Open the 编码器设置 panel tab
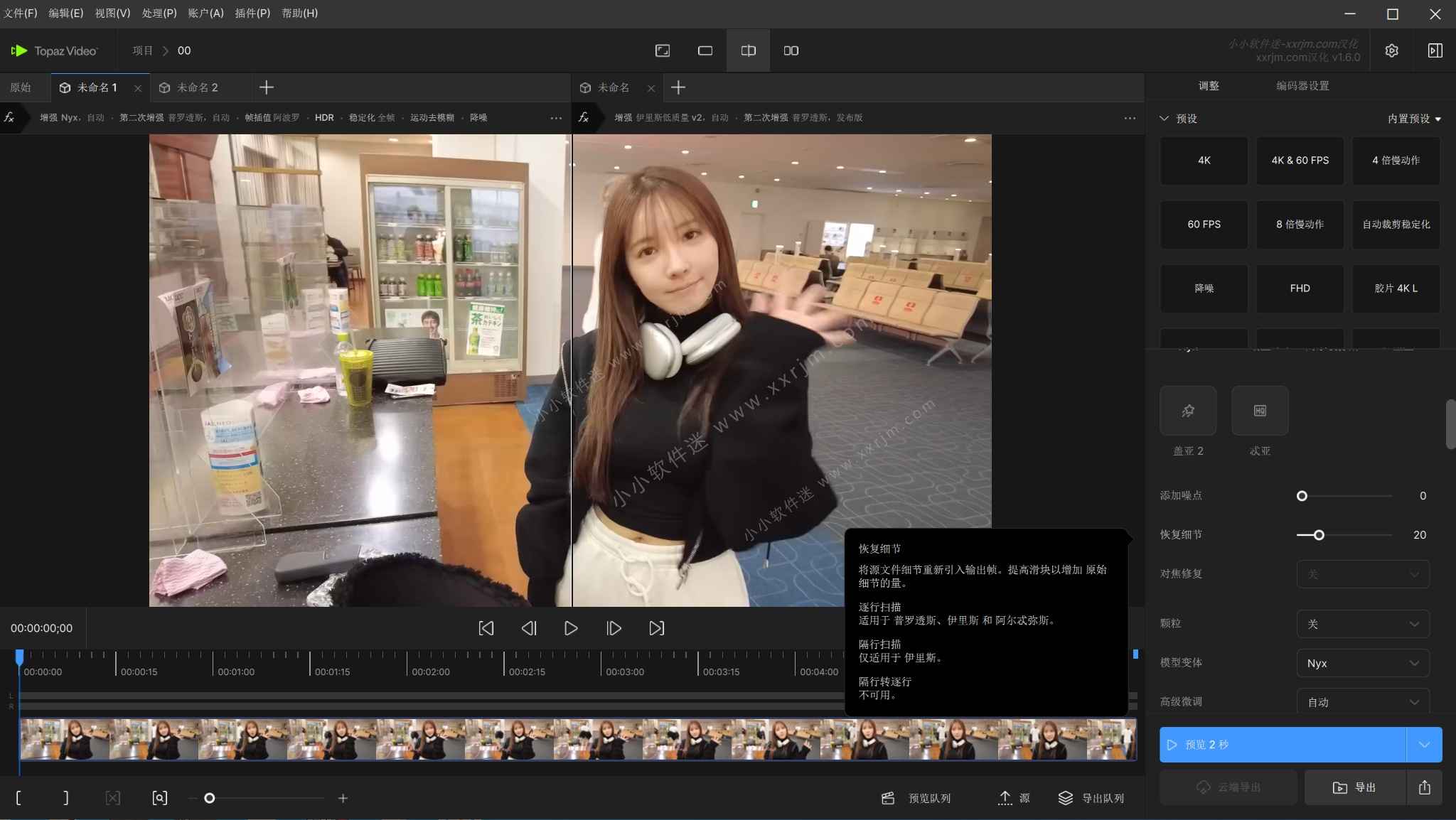Screen dimensions: 1456x820 (1302, 86)
